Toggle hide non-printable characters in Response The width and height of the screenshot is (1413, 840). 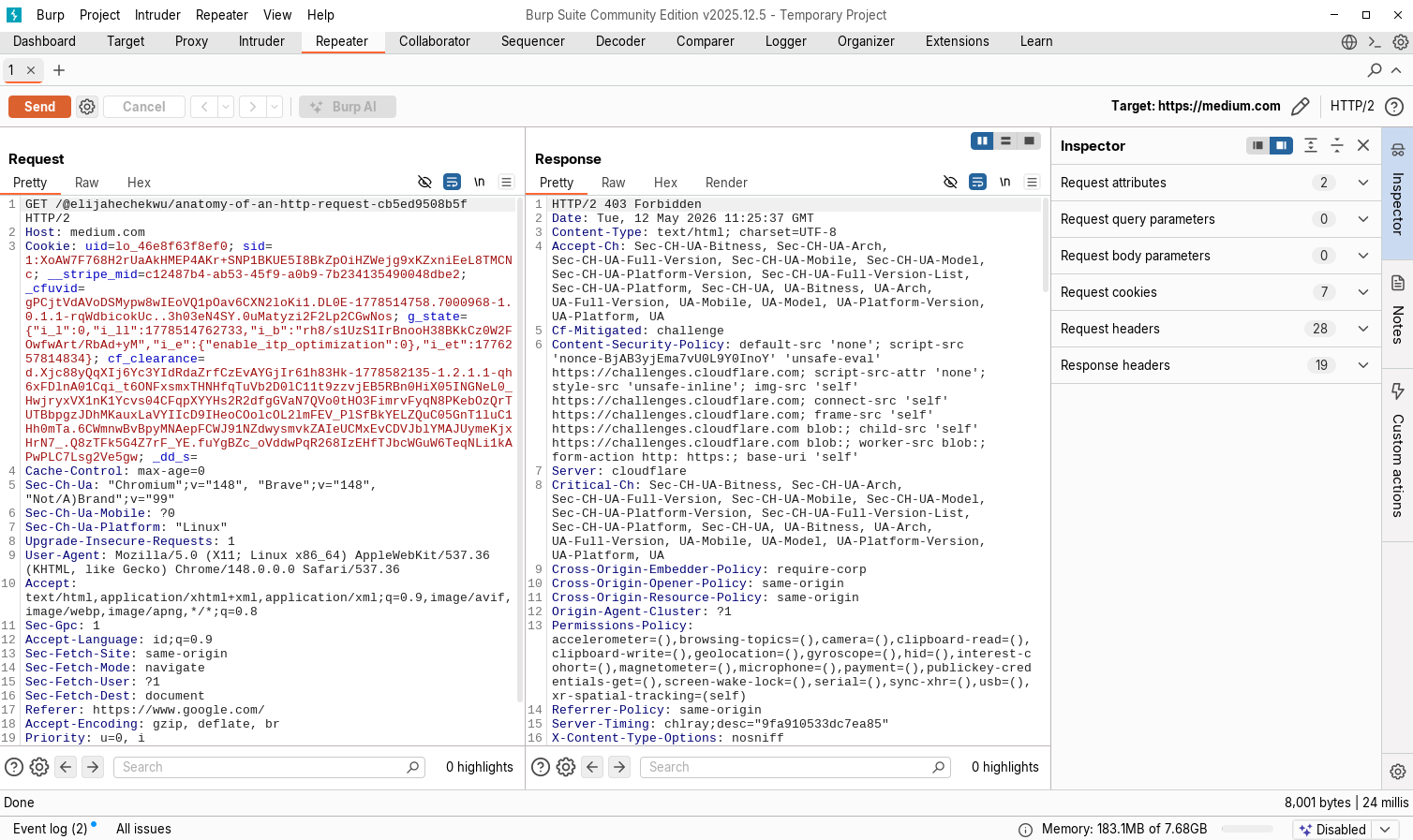pos(950,182)
